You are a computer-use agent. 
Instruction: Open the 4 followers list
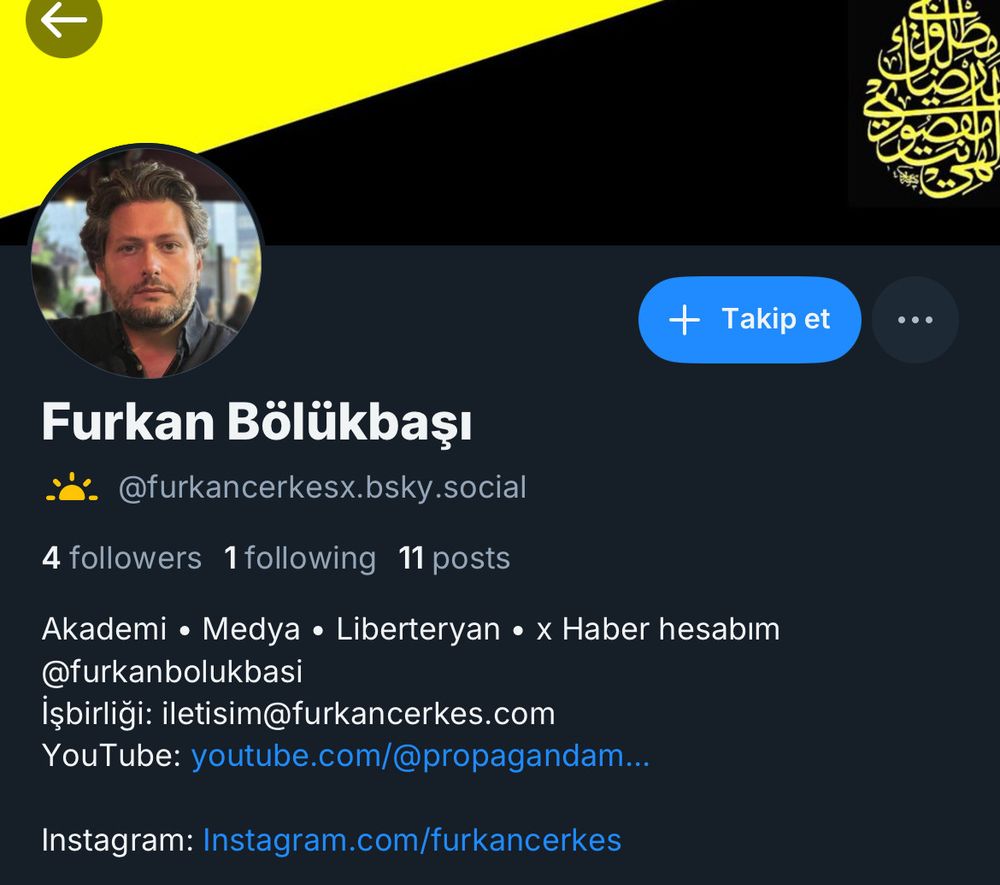click(122, 558)
